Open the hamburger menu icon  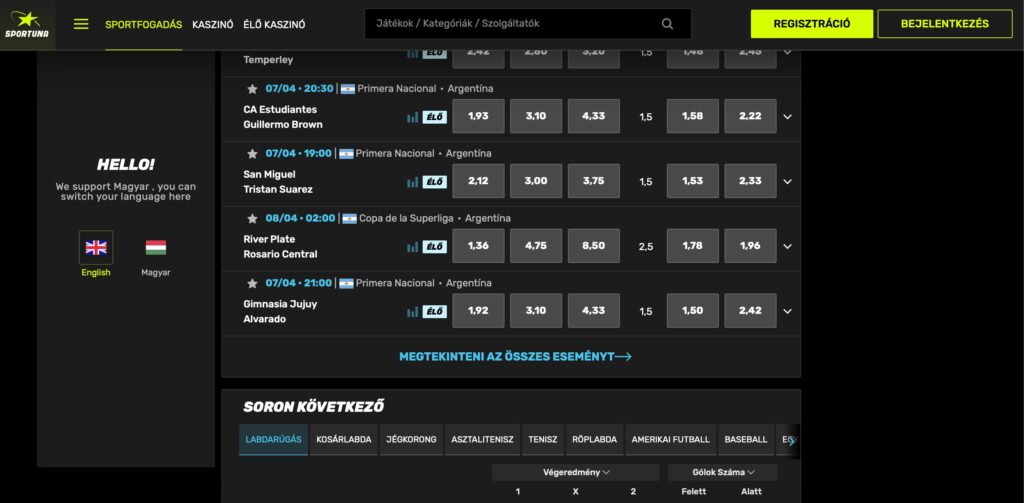[81, 24]
